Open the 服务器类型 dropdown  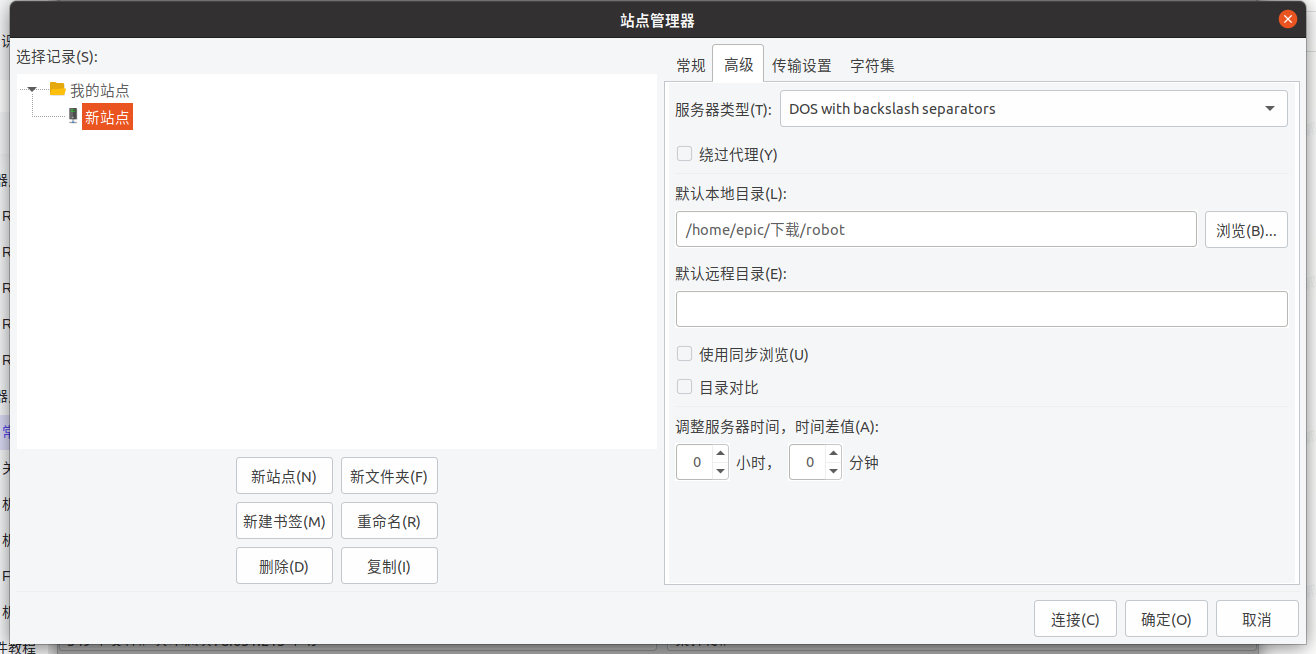tap(1033, 109)
